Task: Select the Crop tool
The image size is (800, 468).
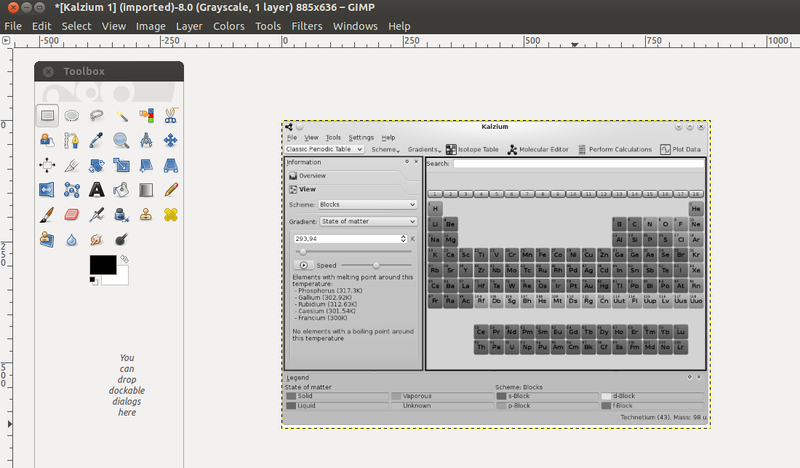Action: [x=71, y=165]
